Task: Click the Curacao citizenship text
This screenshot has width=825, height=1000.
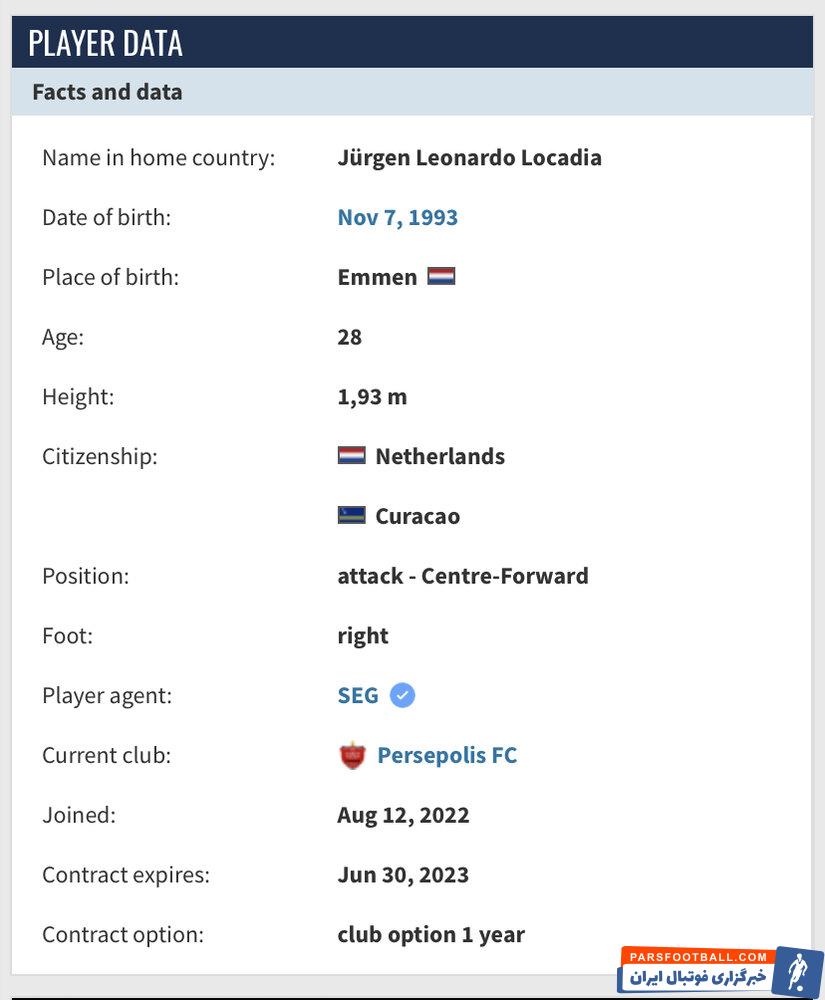Action: click(x=417, y=516)
